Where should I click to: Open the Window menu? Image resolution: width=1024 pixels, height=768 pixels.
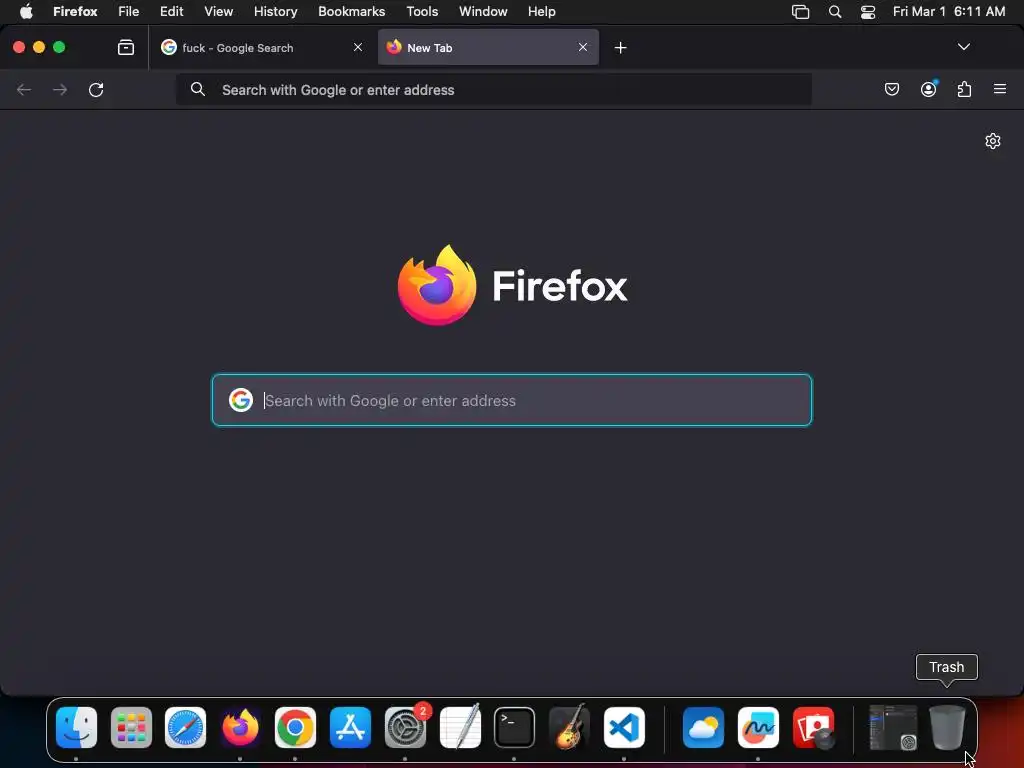[483, 11]
